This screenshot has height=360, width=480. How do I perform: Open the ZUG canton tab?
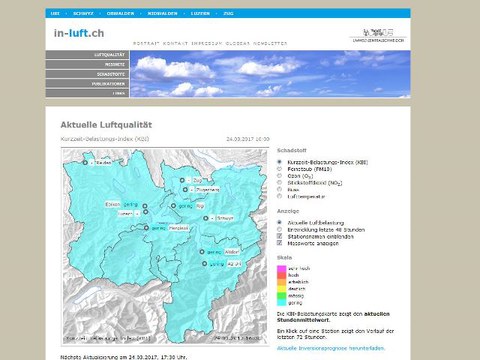pos(228,14)
